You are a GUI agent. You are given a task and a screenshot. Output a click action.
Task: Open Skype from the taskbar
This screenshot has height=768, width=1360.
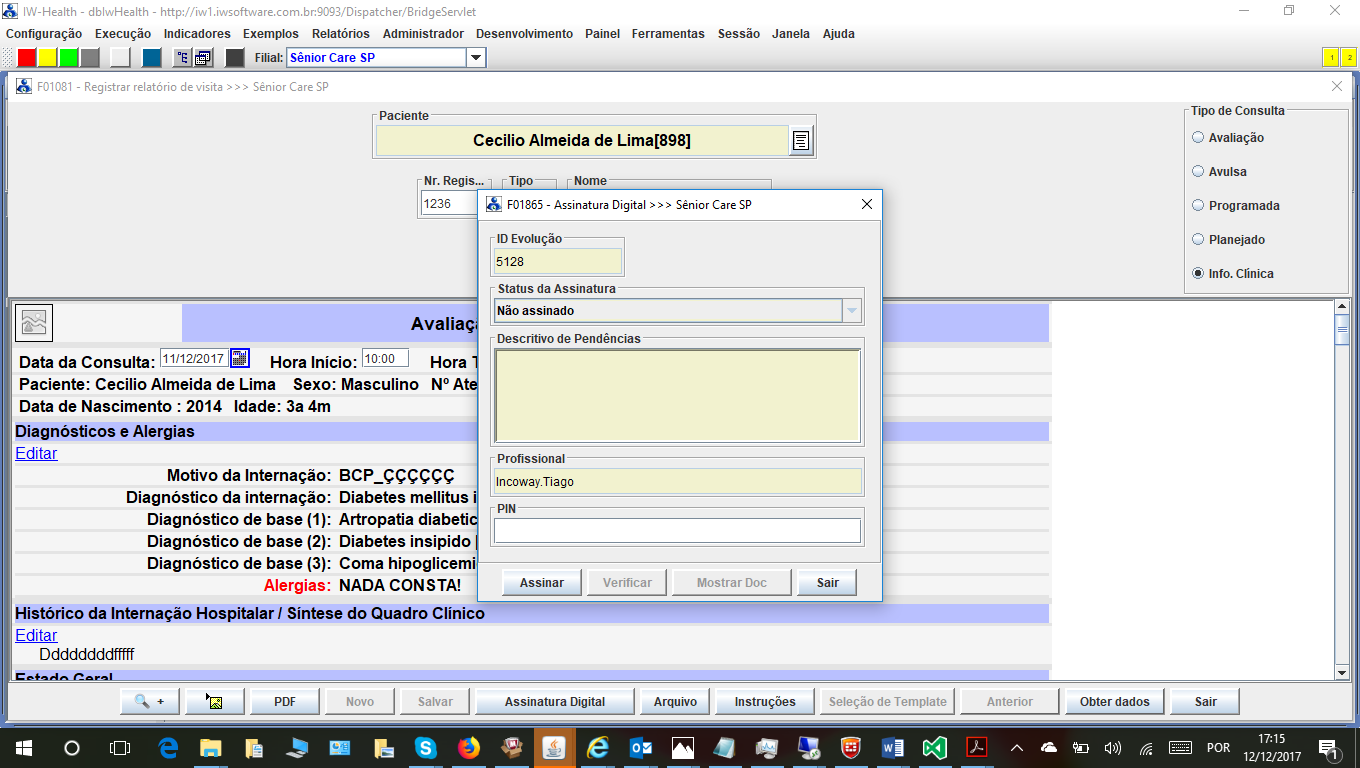point(426,747)
